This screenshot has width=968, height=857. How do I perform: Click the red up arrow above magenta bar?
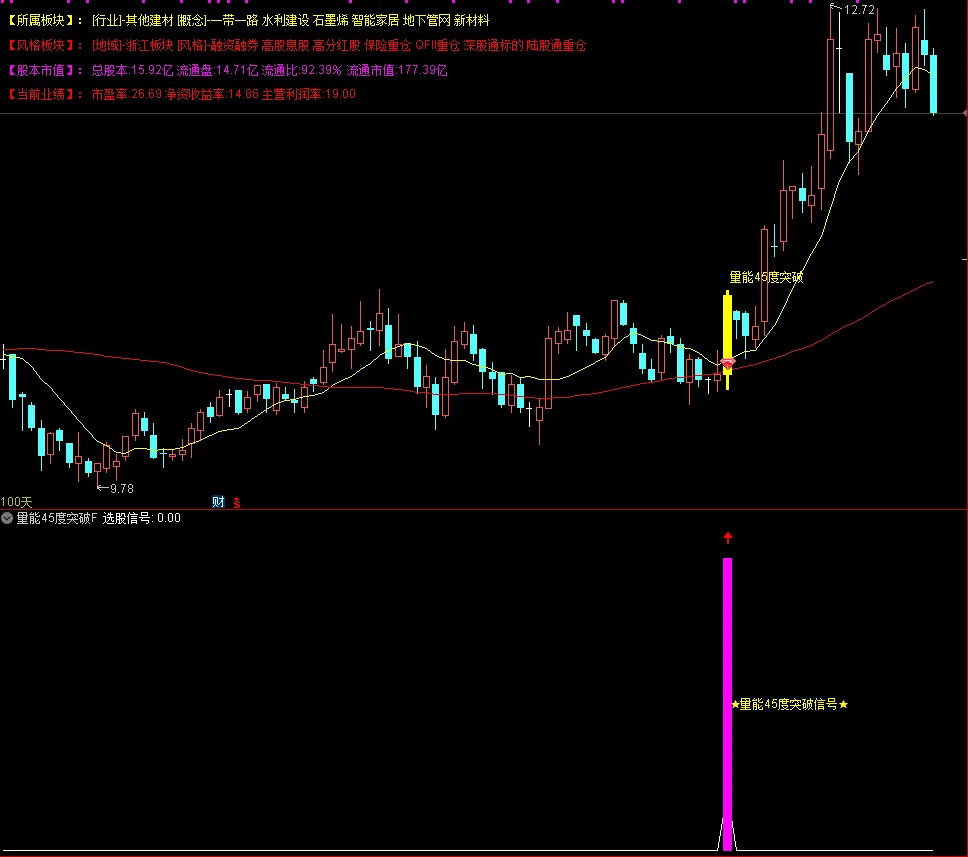click(x=728, y=538)
